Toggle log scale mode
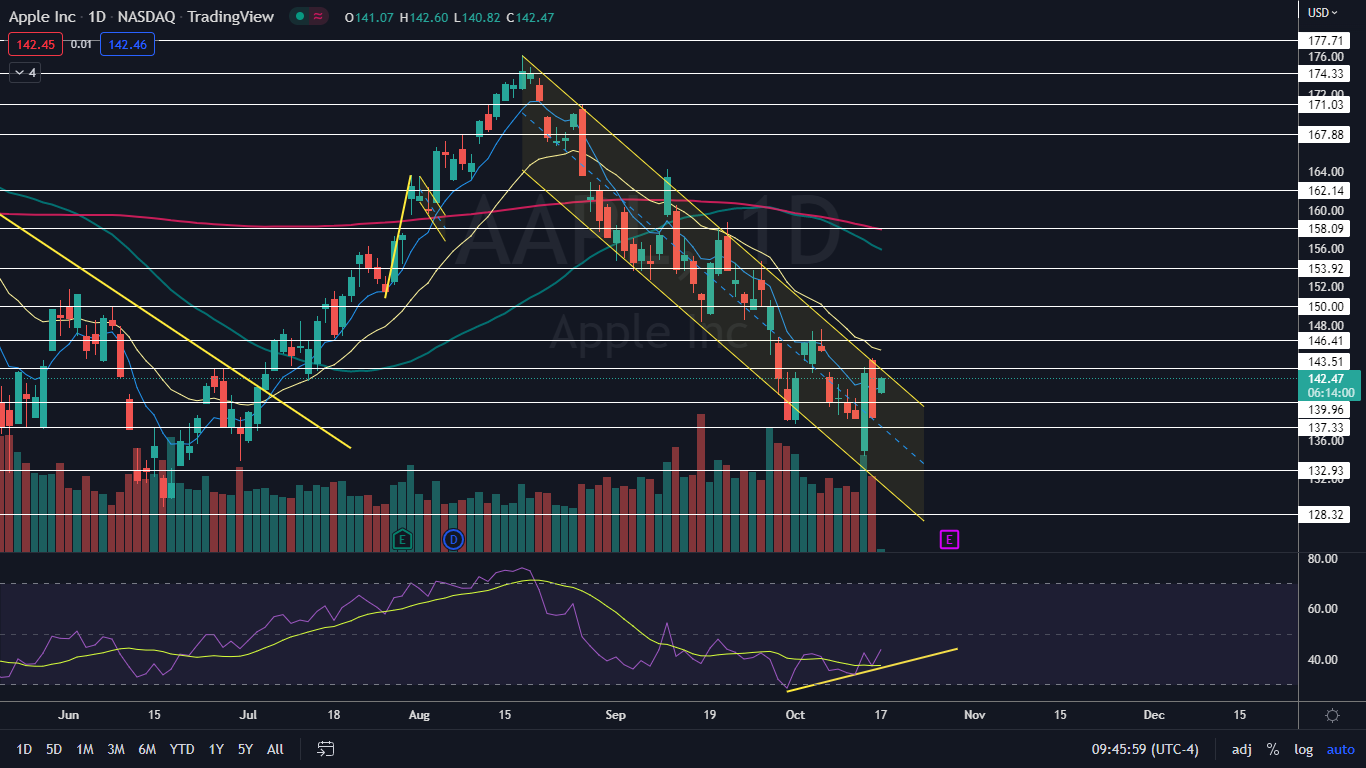Image resolution: width=1366 pixels, height=768 pixels. point(1303,749)
